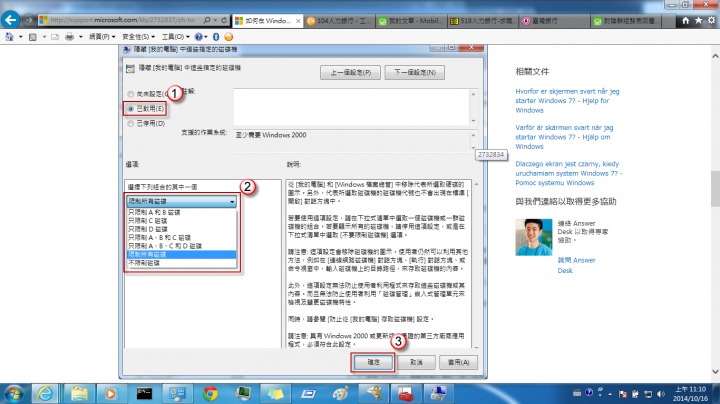Click the blue Help question mark icon

198,37
